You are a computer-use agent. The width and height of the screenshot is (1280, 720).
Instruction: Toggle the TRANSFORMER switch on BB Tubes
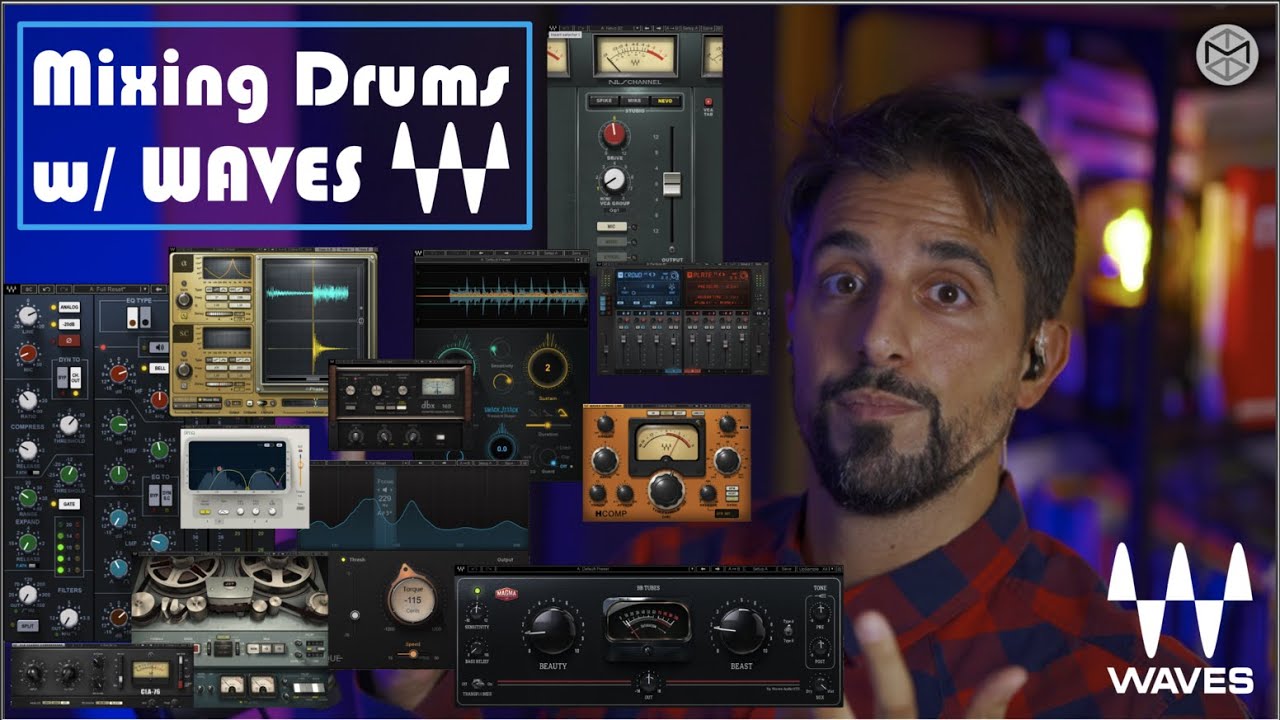pyautogui.click(x=480, y=685)
